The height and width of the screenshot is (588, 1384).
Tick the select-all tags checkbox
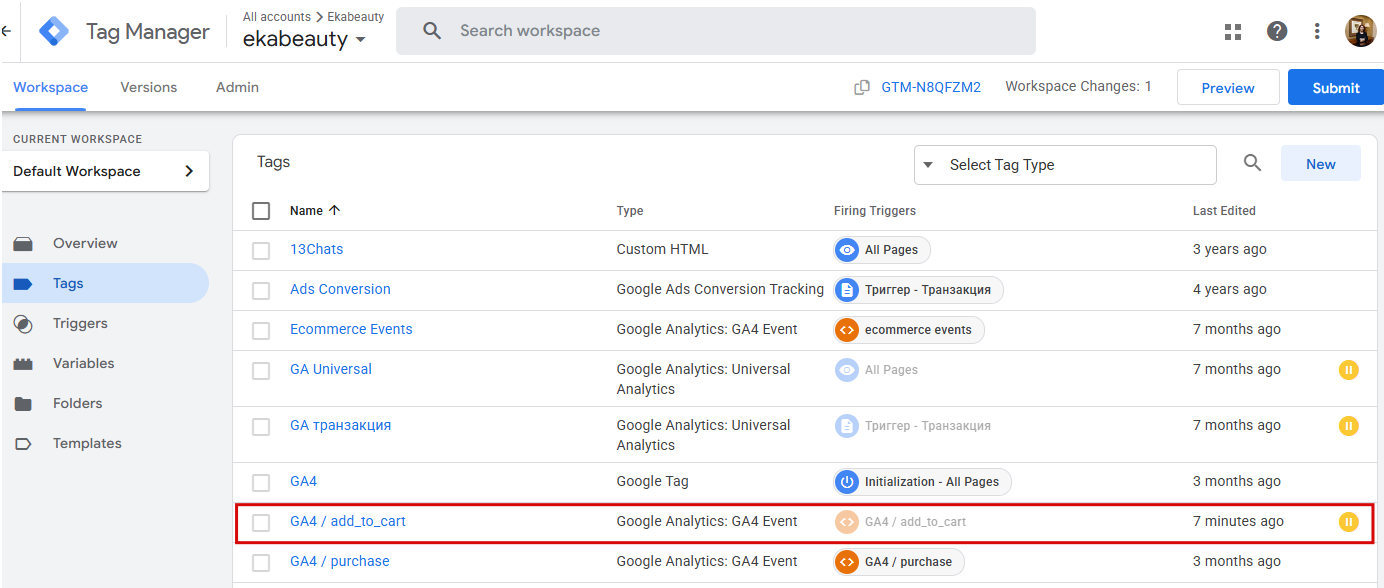pyautogui.click(x=261, y=211)
